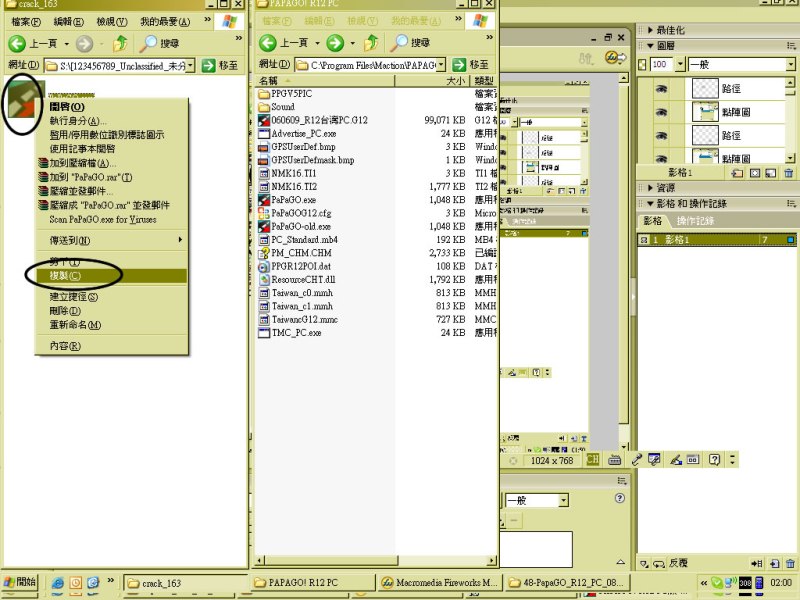Click Internet Explorer quick launch icon
Image resolution: width=800 pixels, height=600 pixels.
click(x=58, y=583)
